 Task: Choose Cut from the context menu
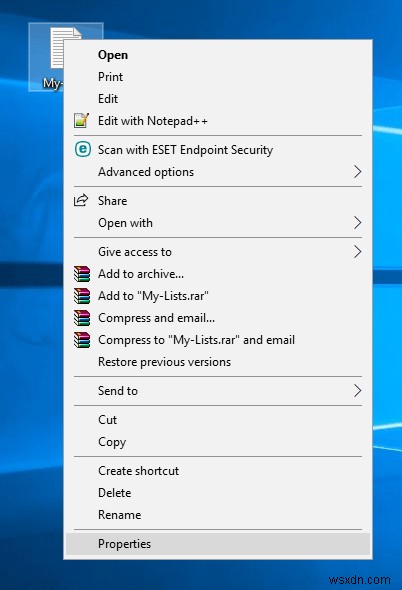pos(218,420)
